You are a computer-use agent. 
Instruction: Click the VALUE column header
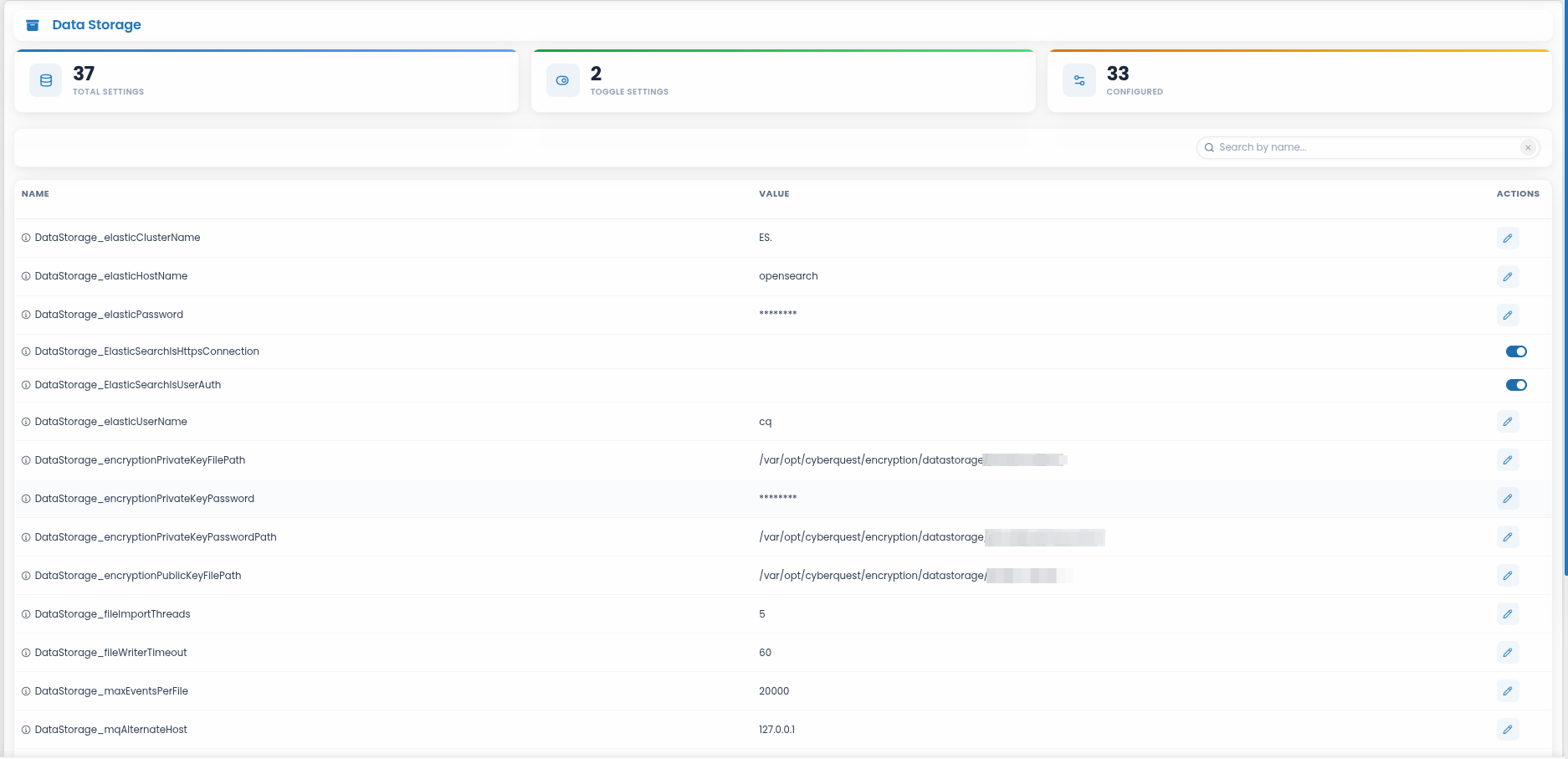tap(774, 193)
